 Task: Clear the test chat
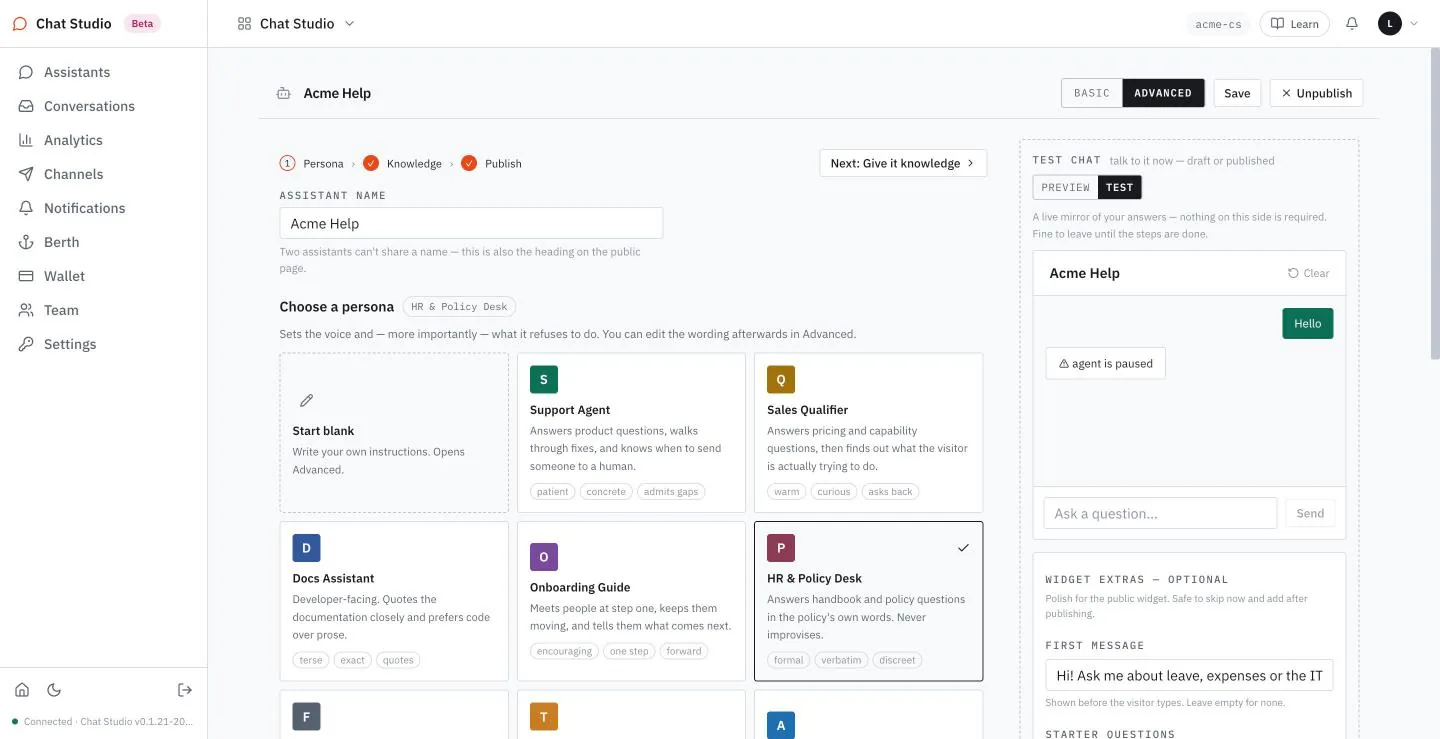tap(1309, 273)
